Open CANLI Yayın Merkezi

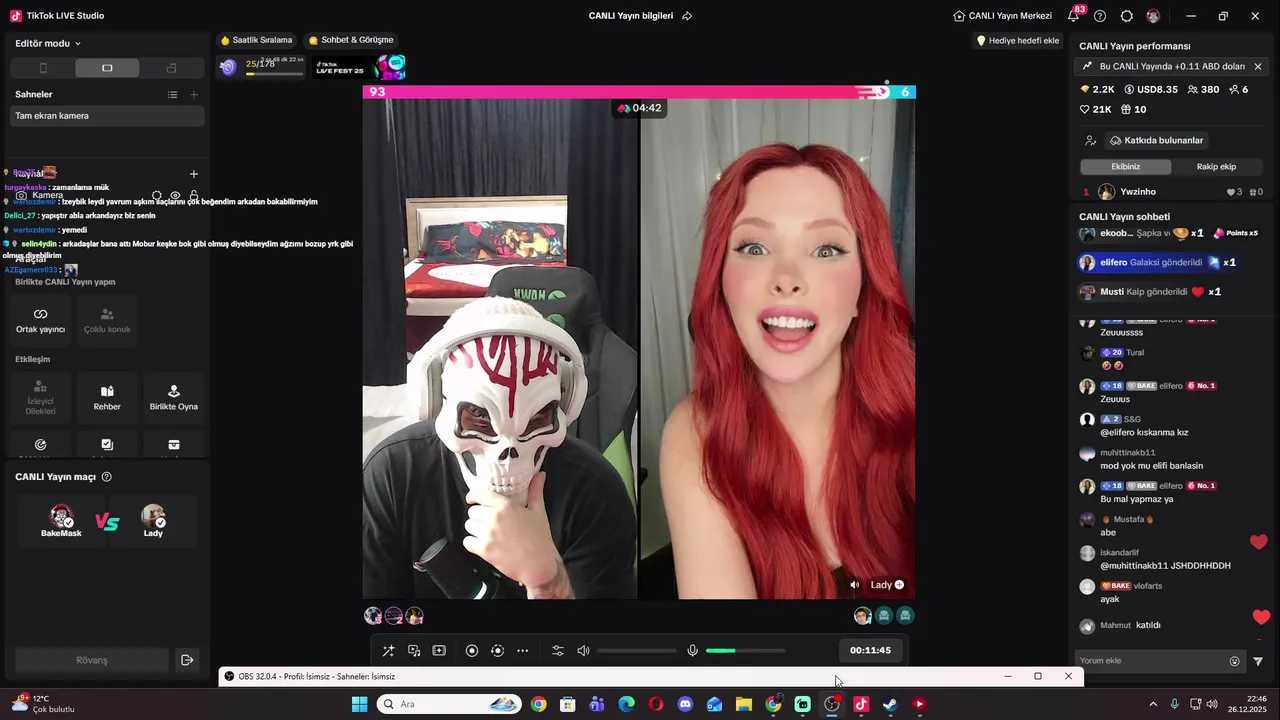1002,16
